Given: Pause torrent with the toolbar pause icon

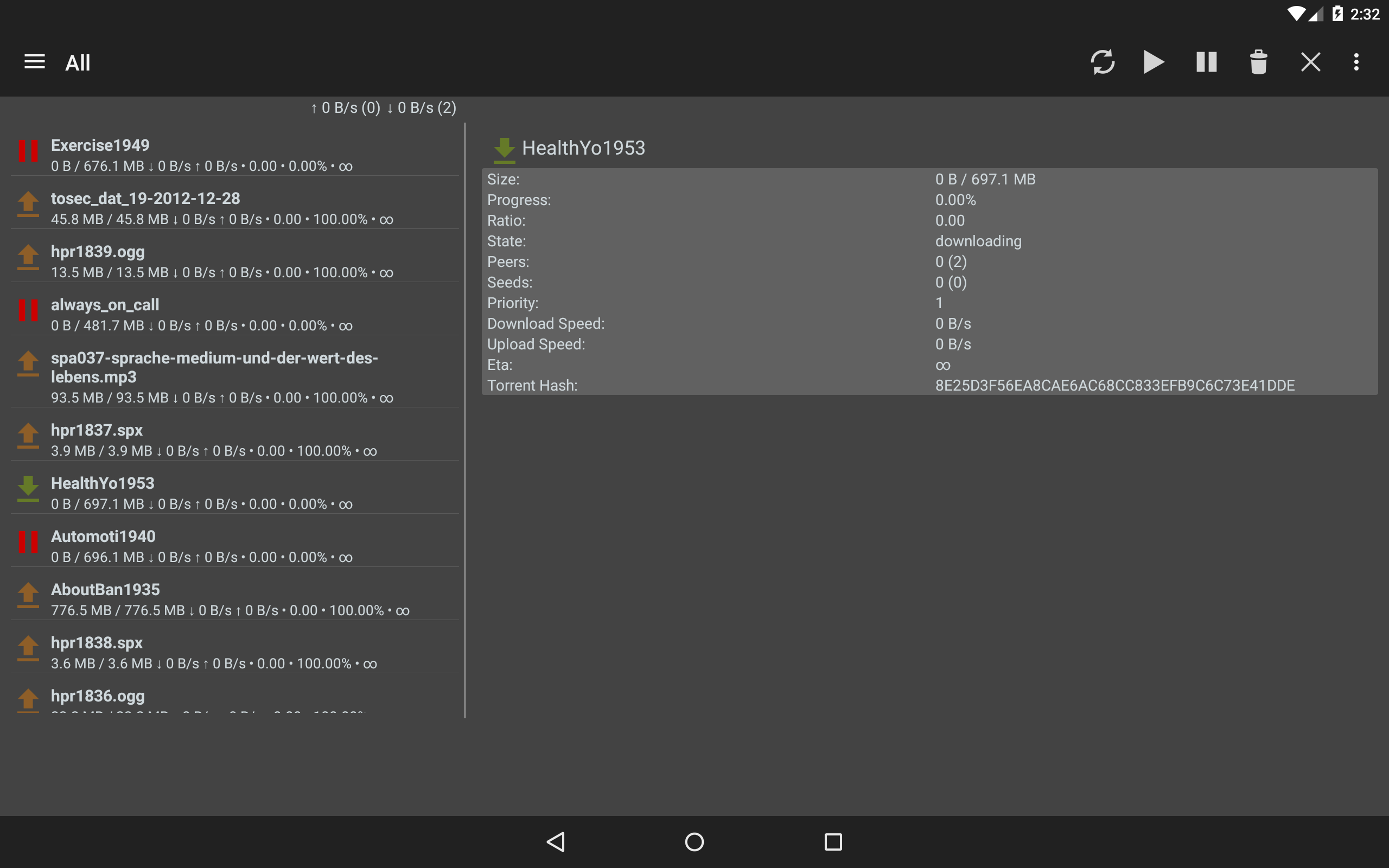Looking at the screenshot, I should coord(1206,62).
